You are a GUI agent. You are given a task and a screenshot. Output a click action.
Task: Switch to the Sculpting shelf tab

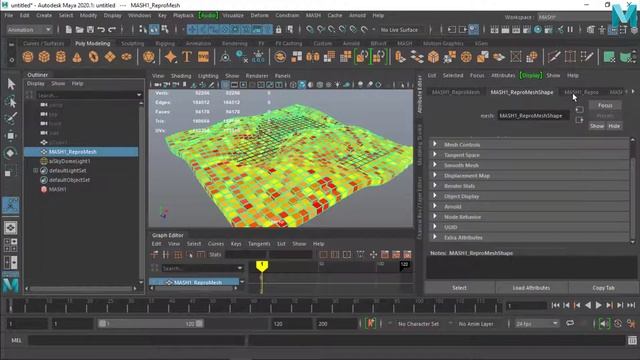pos(132,43)
